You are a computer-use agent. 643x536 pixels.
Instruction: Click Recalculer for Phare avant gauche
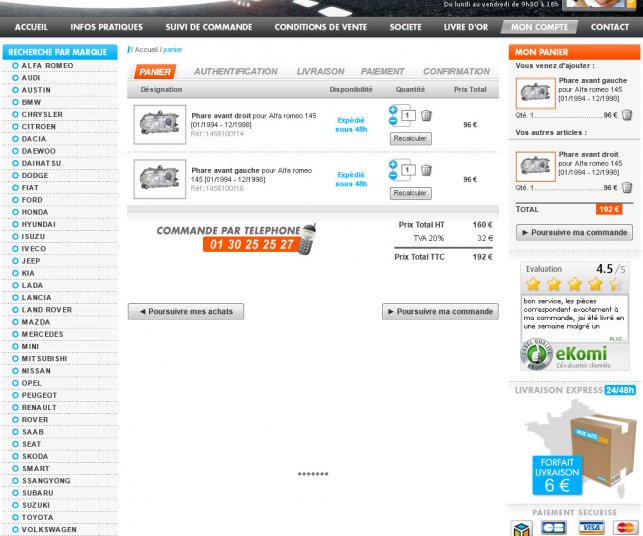(x=410, y=193)
